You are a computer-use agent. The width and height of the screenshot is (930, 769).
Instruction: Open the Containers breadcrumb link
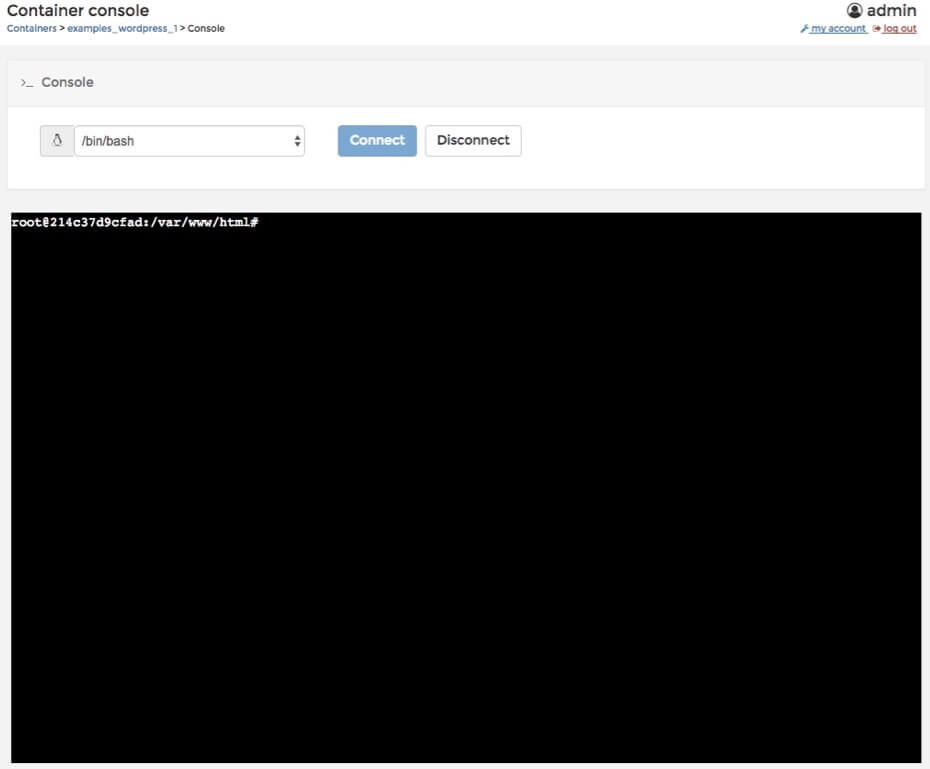[31, 28]
